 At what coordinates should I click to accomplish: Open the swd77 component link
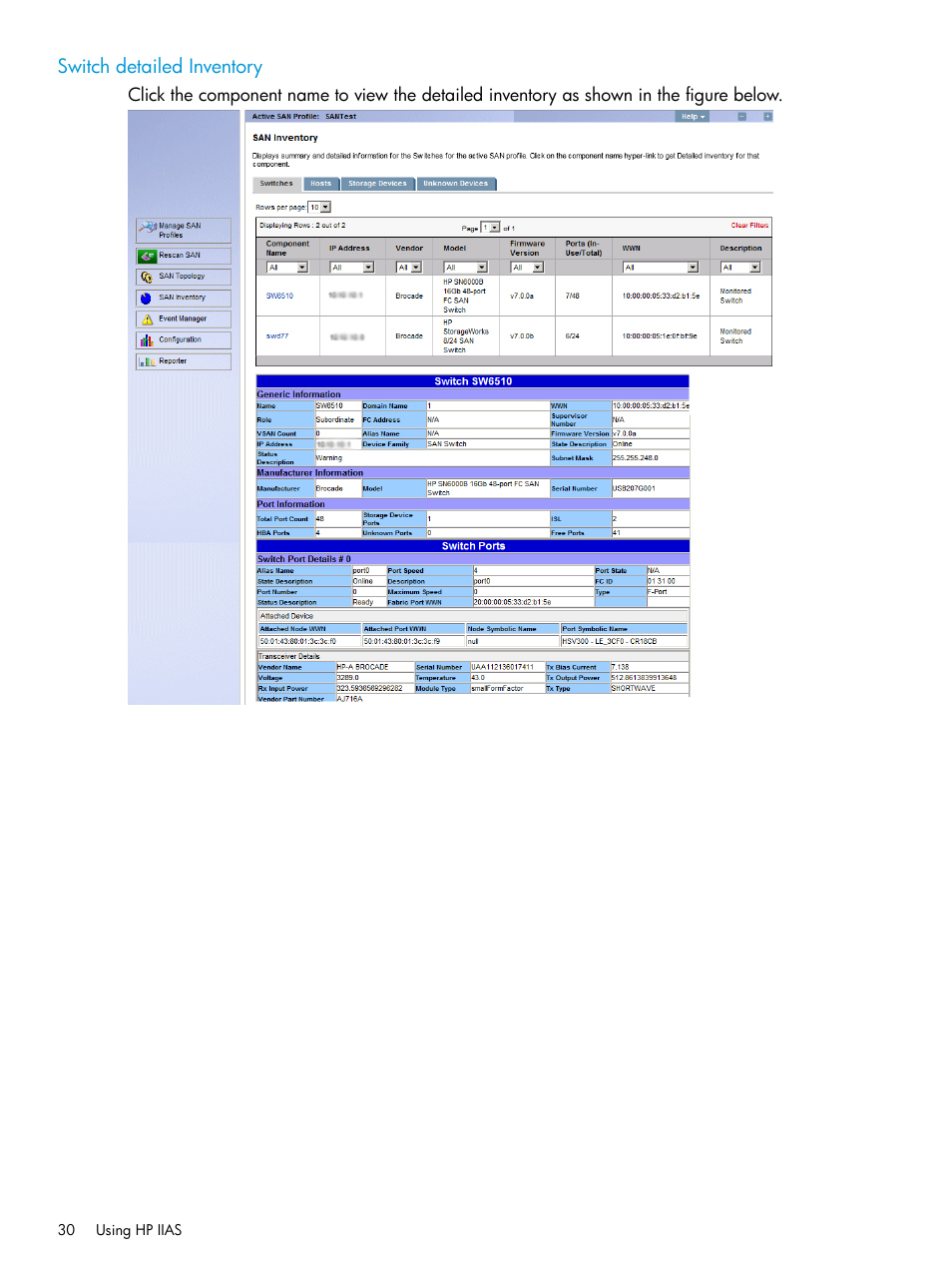coord(277,336)
